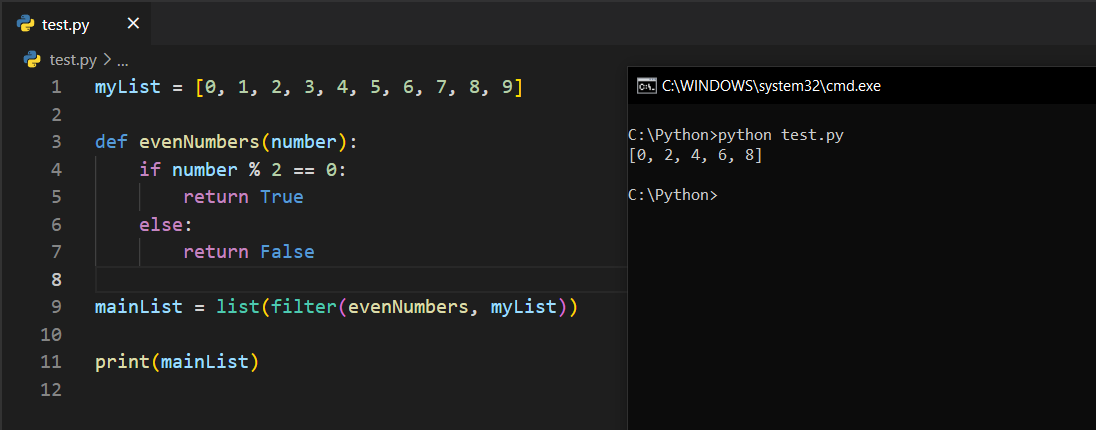Click line number 3 in the gutter
Screen dimensions: 1096x430
[56, 141]
